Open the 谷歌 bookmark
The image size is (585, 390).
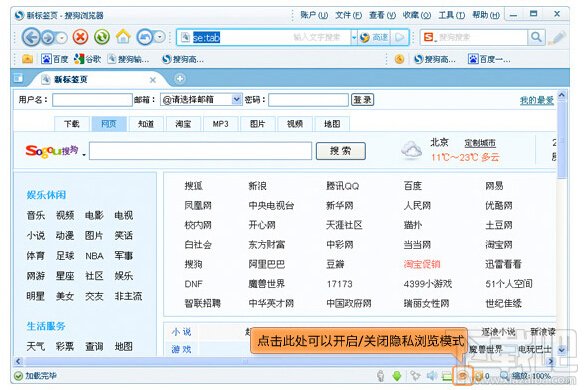coord(87,59)
